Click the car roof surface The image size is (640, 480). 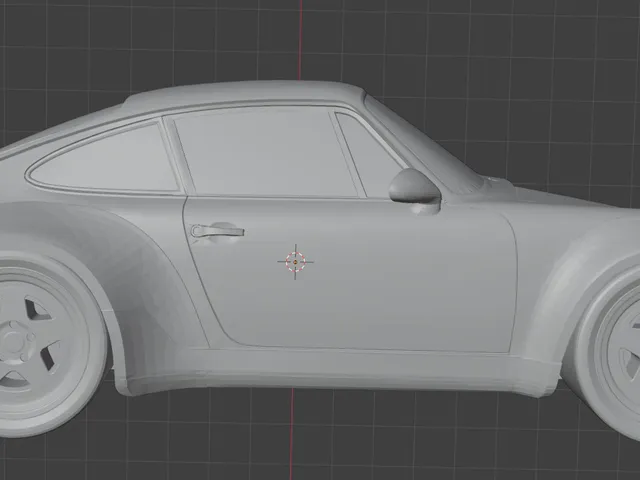pyautogui.click(x=247, y=92)
